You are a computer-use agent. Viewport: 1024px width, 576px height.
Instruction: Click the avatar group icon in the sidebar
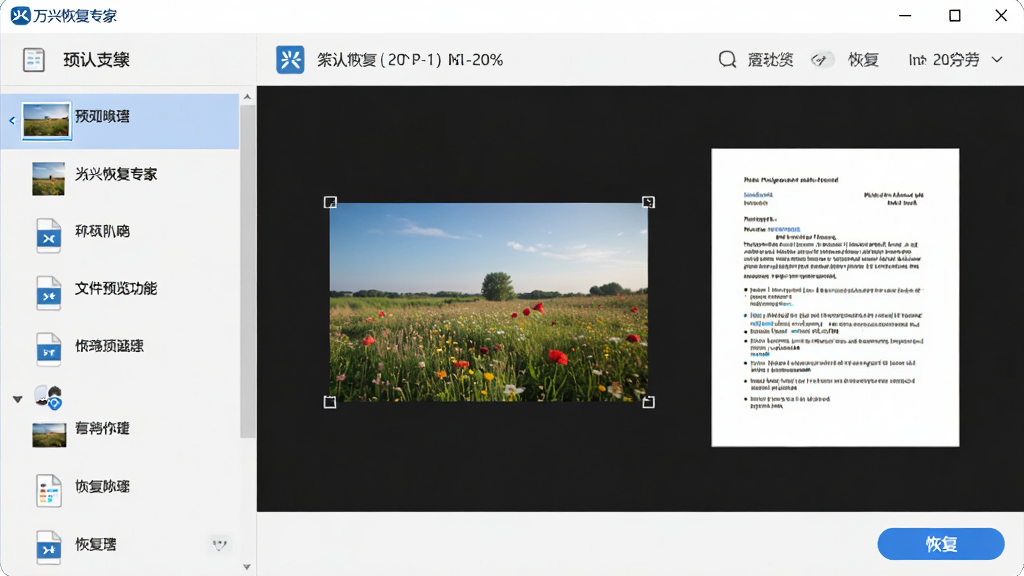click(x=48, y=396)
